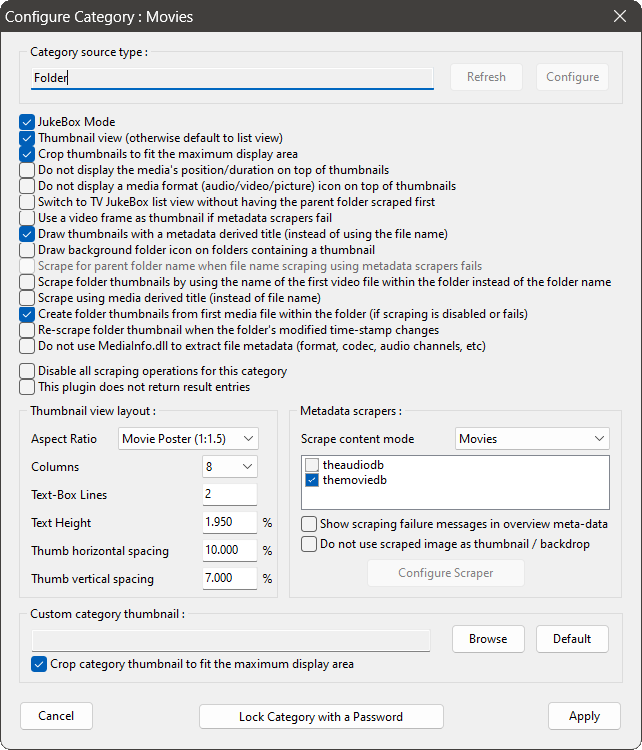This screenshot has height=750, width=642.
Task: Check Do not use scraped image as thumbnail
Action: click(309, 544)
